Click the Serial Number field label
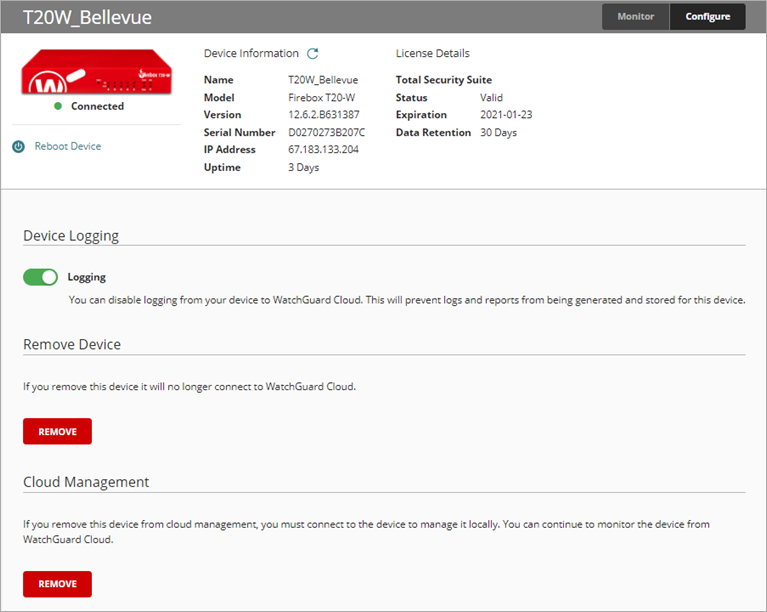The width and height of the screenshot is (767, 612). tap(239, 133)
